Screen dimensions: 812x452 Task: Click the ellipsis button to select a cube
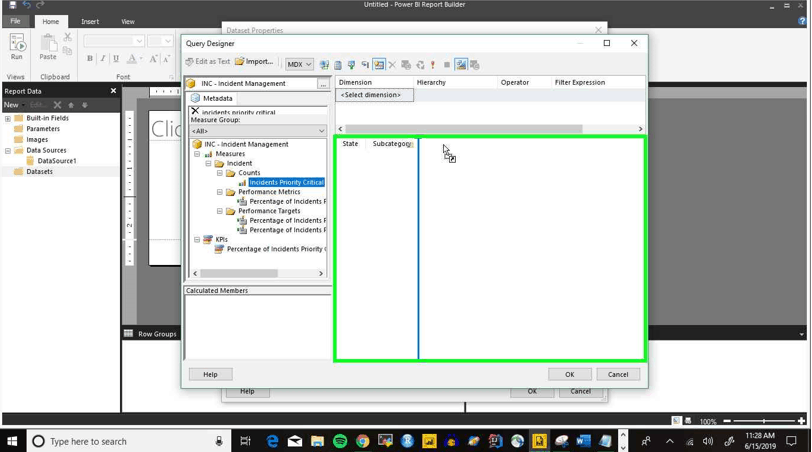pyautogui.click(x=323, y=84)
